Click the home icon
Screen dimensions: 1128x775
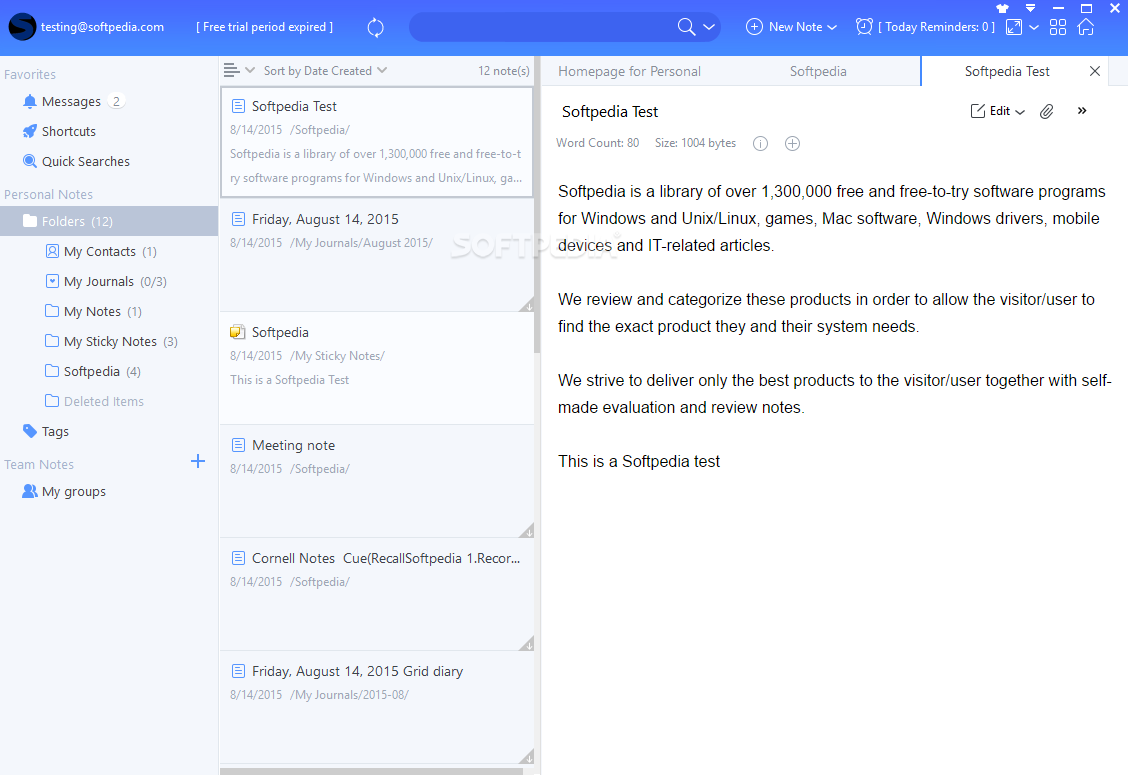tap(1086, 27)
